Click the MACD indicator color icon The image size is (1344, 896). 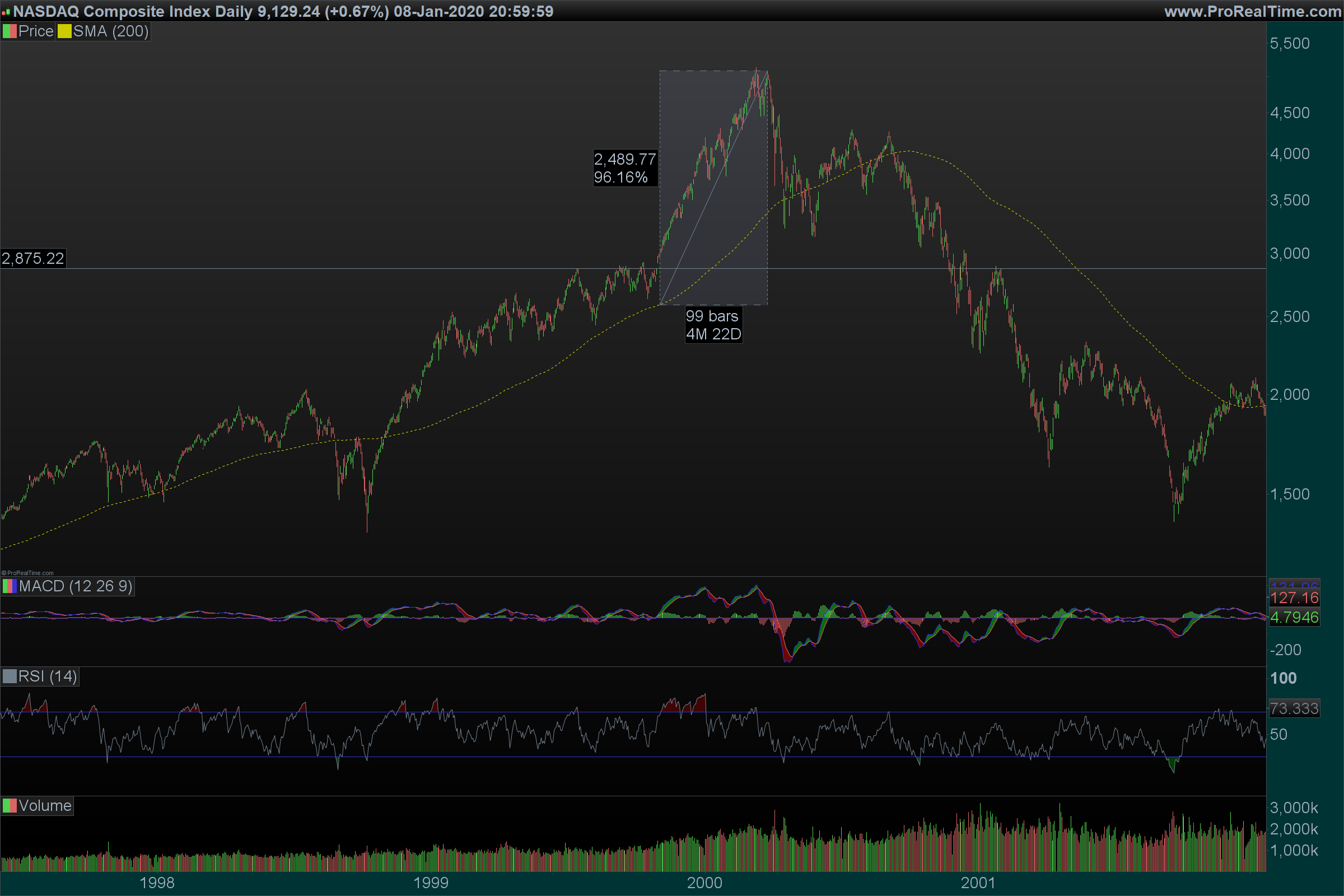[x=9, y=586]
